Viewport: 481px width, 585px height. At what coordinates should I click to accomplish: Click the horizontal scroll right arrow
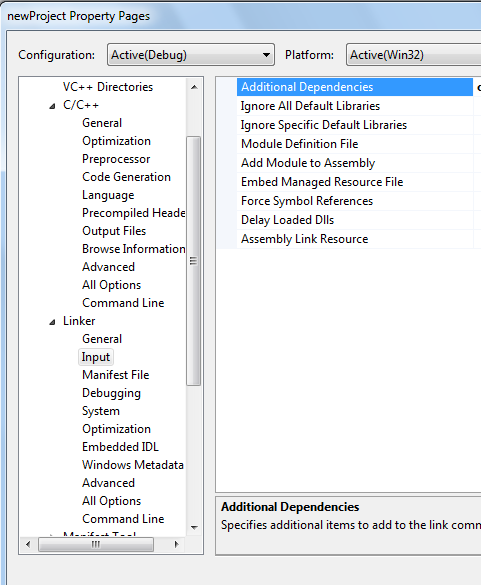(177, 544)
